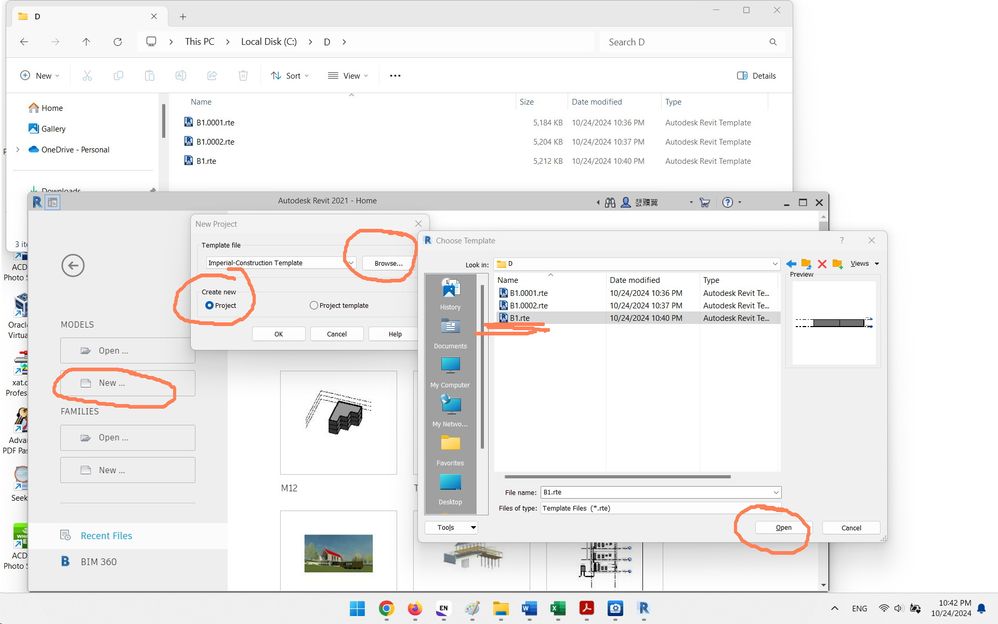
Task: Click the up arrow in File Explorer
Action: click(86, 42)
